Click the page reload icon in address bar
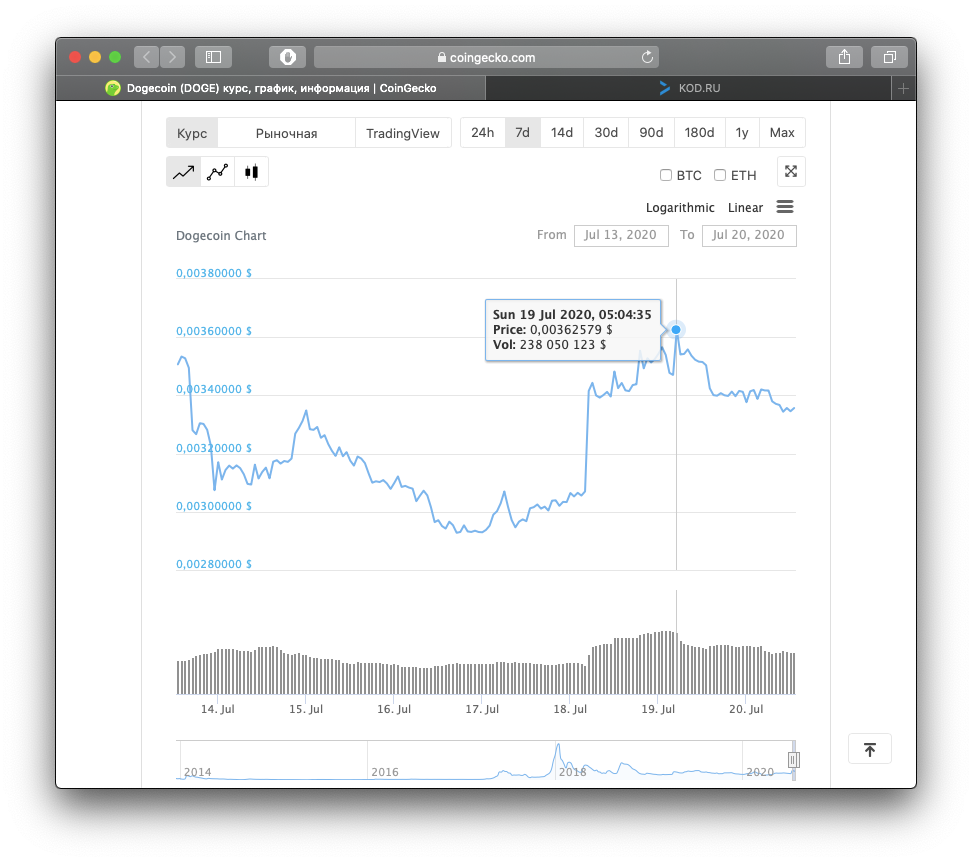The image size is (972, 862). pos(647,57)
